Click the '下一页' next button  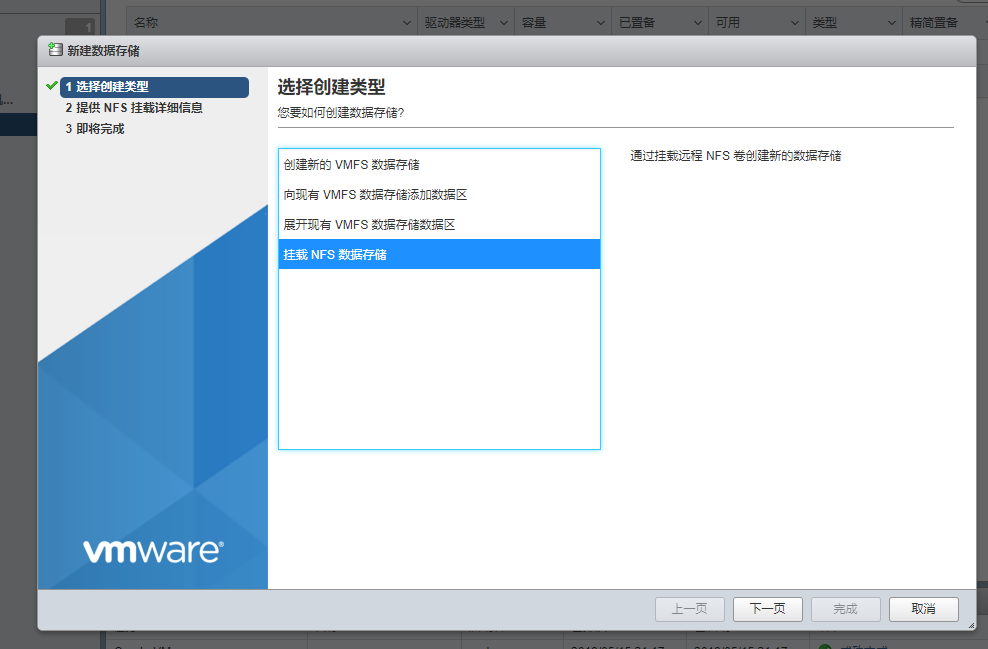(x=767, y=609)
